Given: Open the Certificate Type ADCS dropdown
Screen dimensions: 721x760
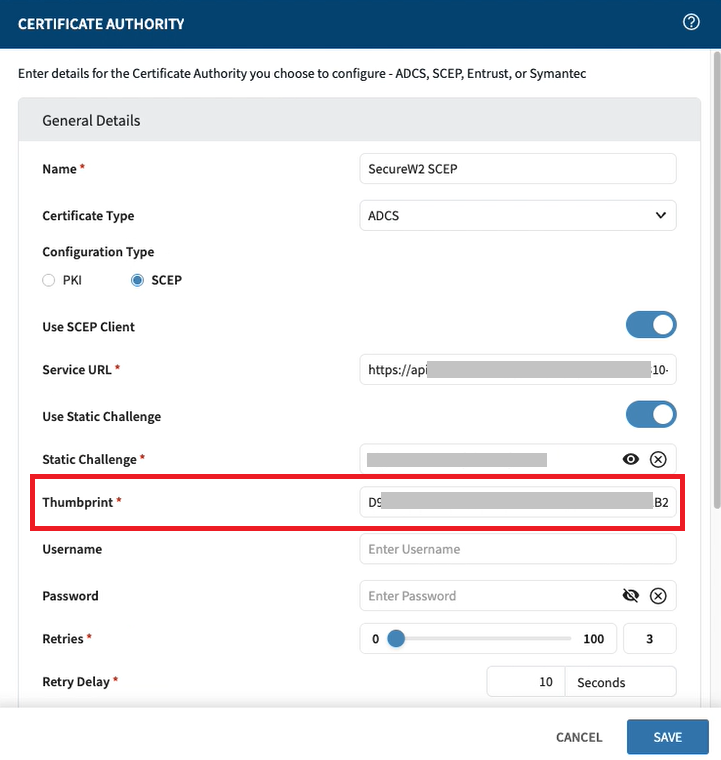Looking at the screenshot, I should [517, 215].
